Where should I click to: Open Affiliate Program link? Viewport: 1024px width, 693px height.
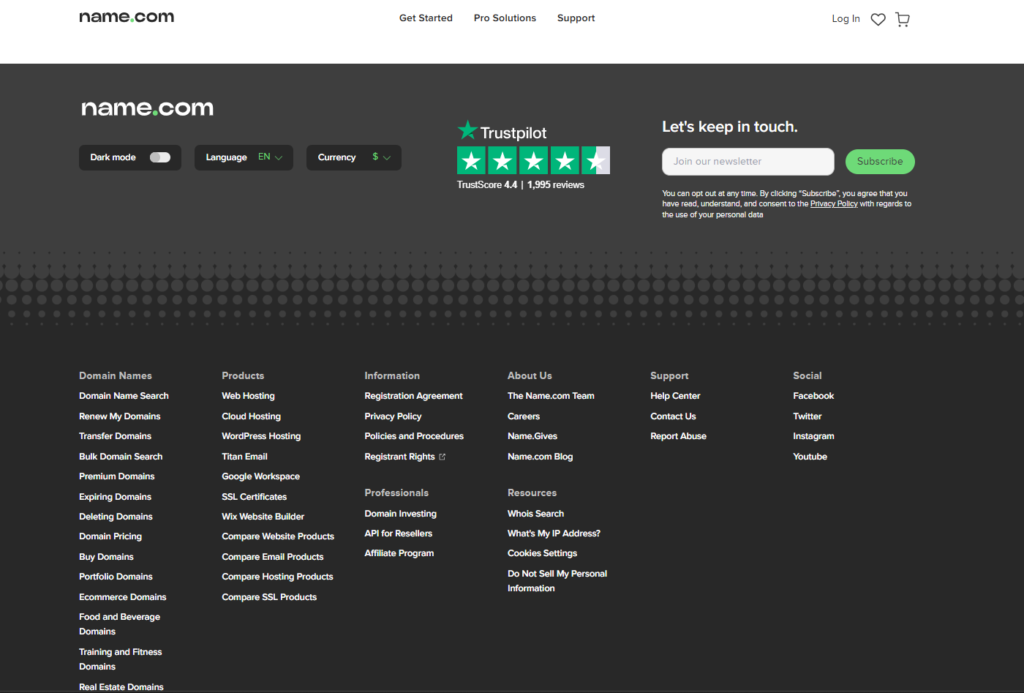[x=399, y=553]
